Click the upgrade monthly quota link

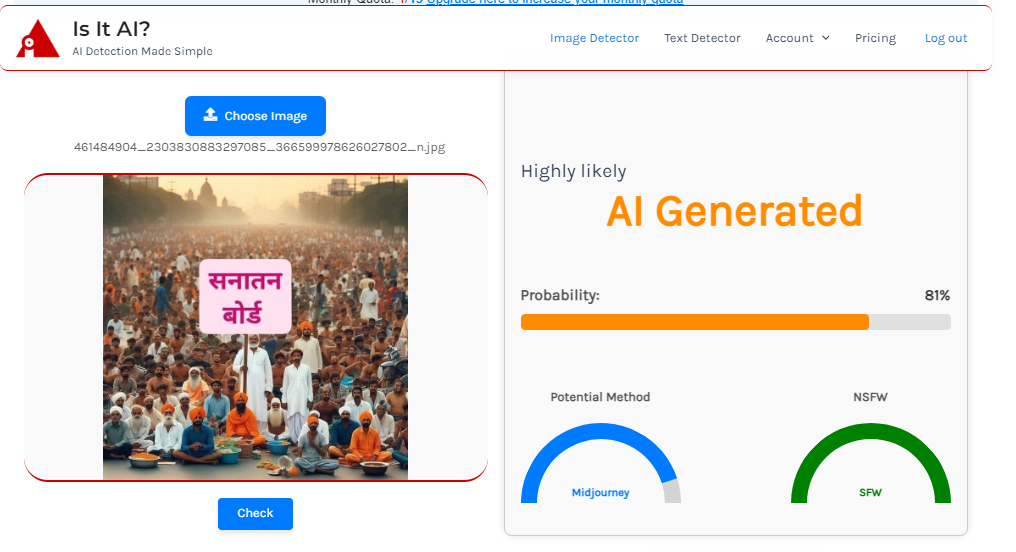pos(555,2)
